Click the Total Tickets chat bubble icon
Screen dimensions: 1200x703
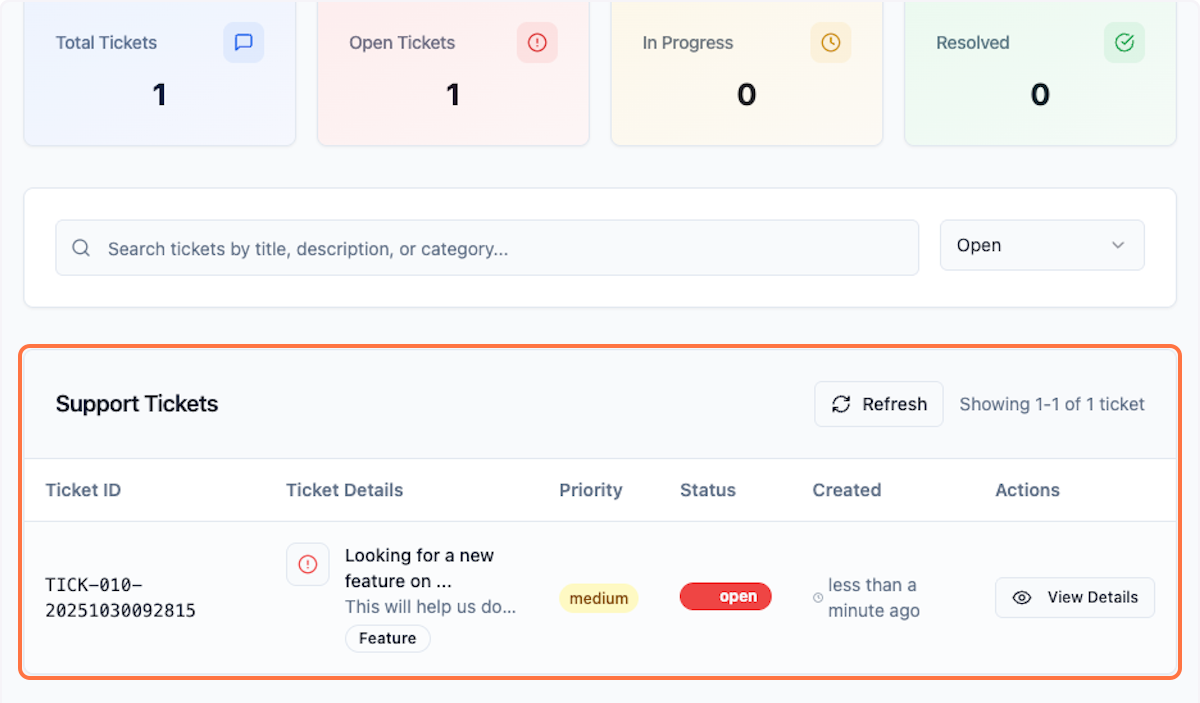point(243,43)
